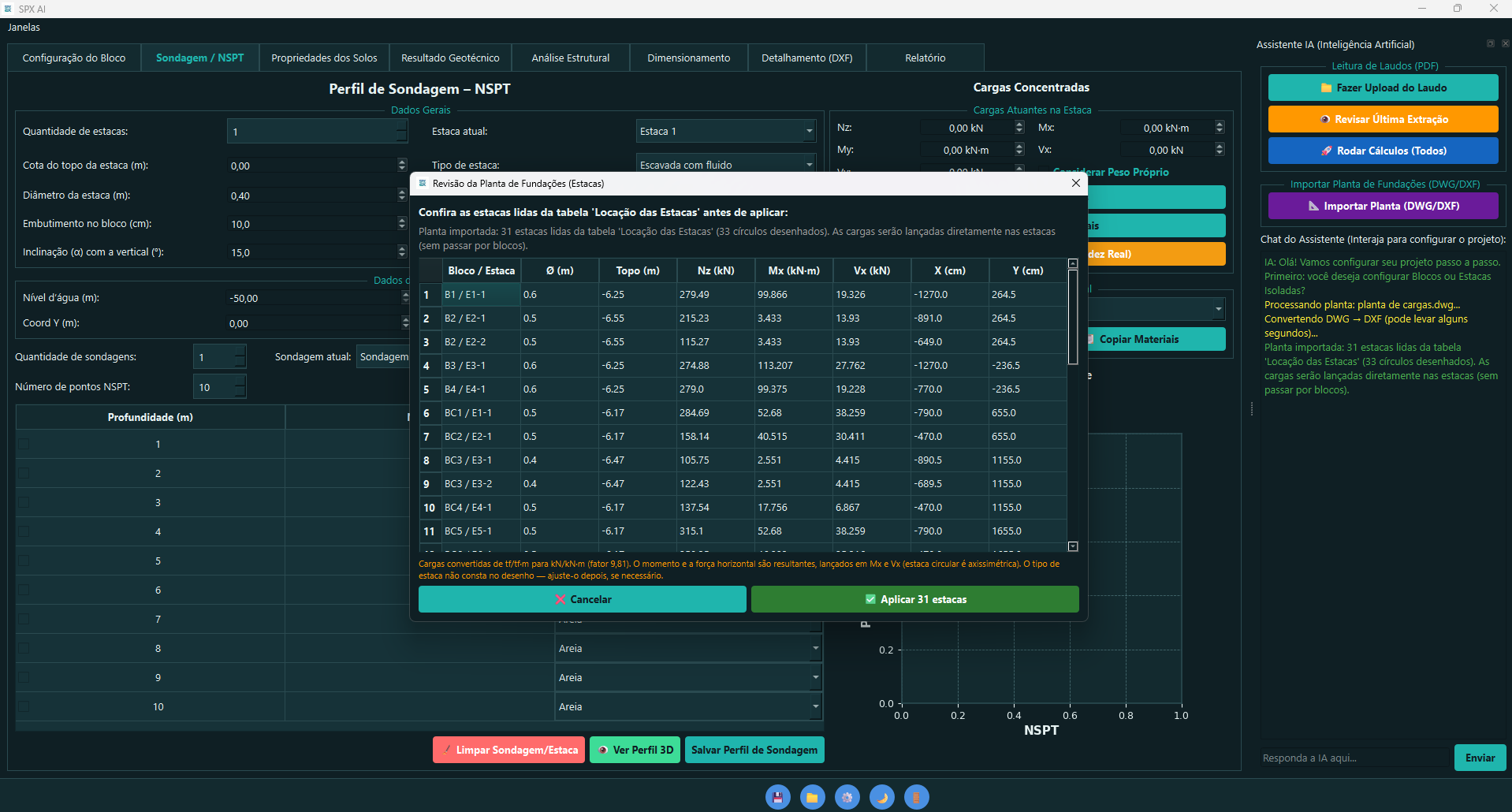
Task: Apply the 31 imported estacas
Action: [x=914, y=599]
